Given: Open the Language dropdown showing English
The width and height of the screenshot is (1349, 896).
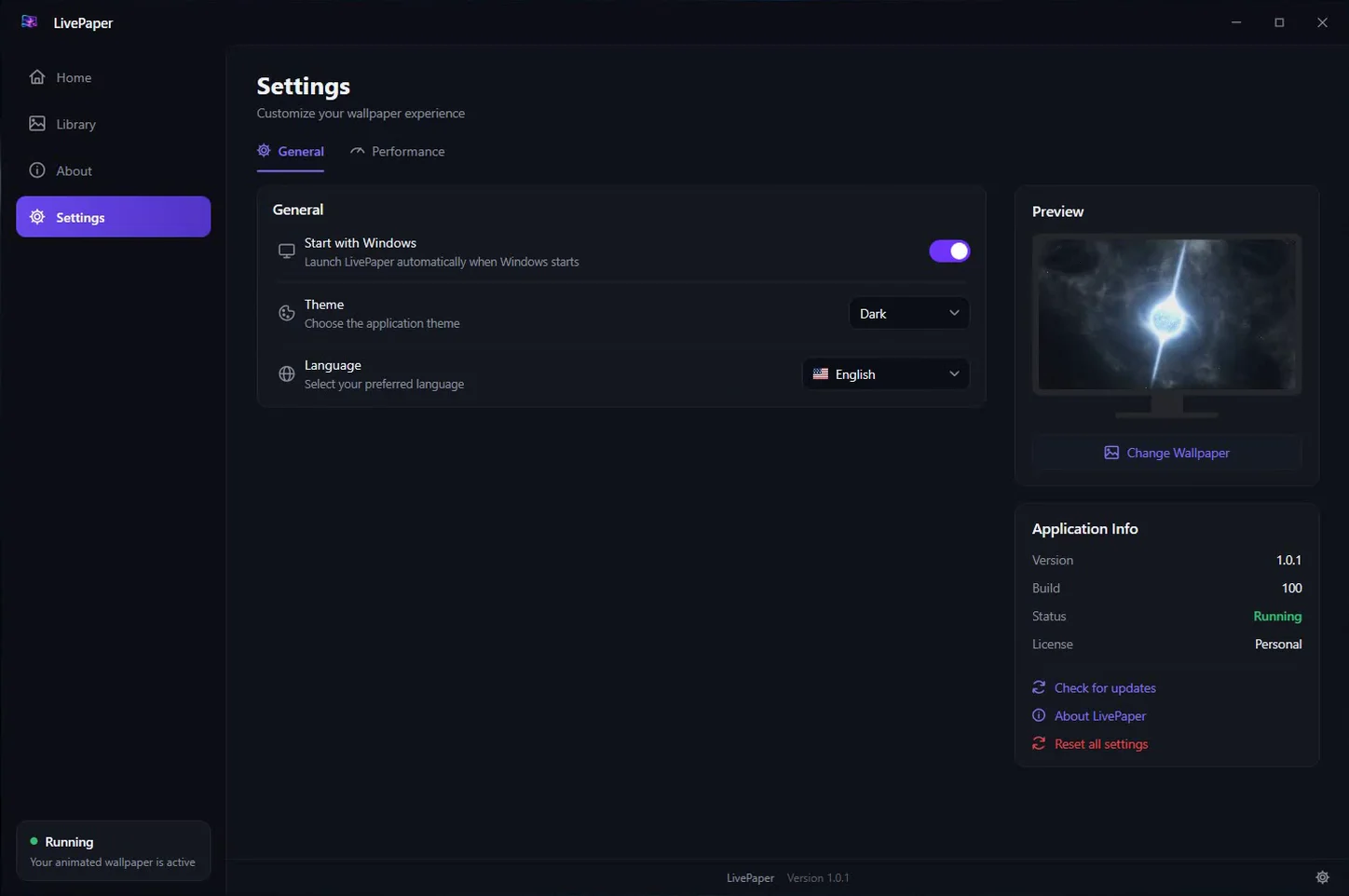Looking at the screenshot, I should click(886, 374).
